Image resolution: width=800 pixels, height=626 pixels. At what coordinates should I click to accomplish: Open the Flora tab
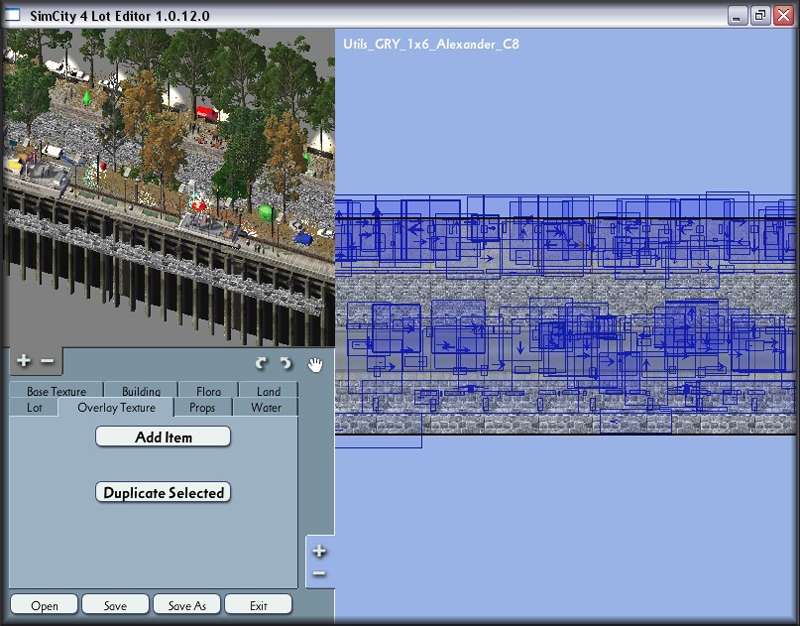208,390
